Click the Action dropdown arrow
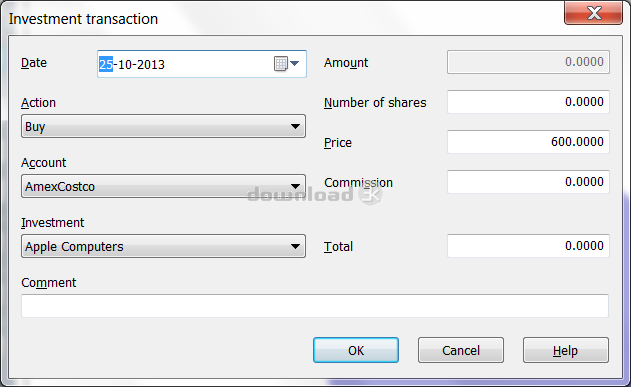The width and height of the screenshot is (631, 387). (295, 126)
